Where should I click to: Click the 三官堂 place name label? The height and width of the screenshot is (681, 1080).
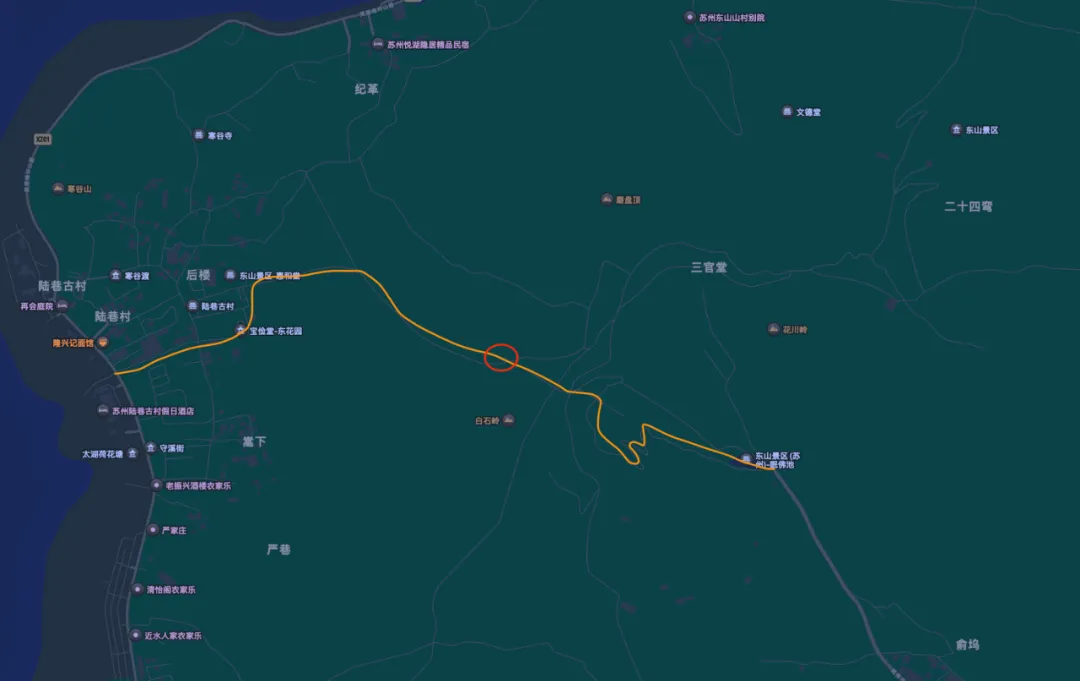709,267
